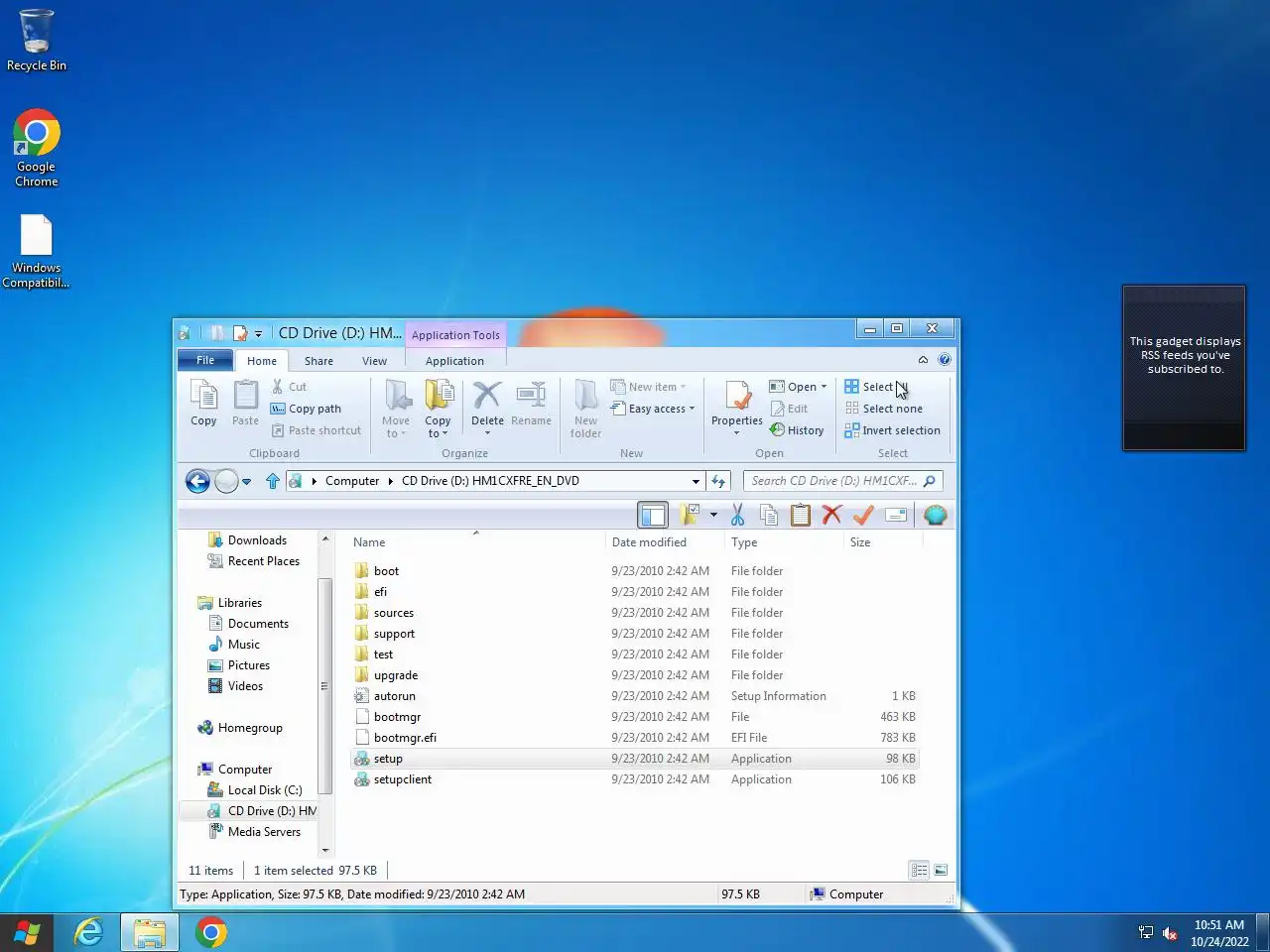Screen dimensions: 1270x952
Task: Click Homegroup in the navigation pane
Action: pyautogui.click(x=250, y=728)
